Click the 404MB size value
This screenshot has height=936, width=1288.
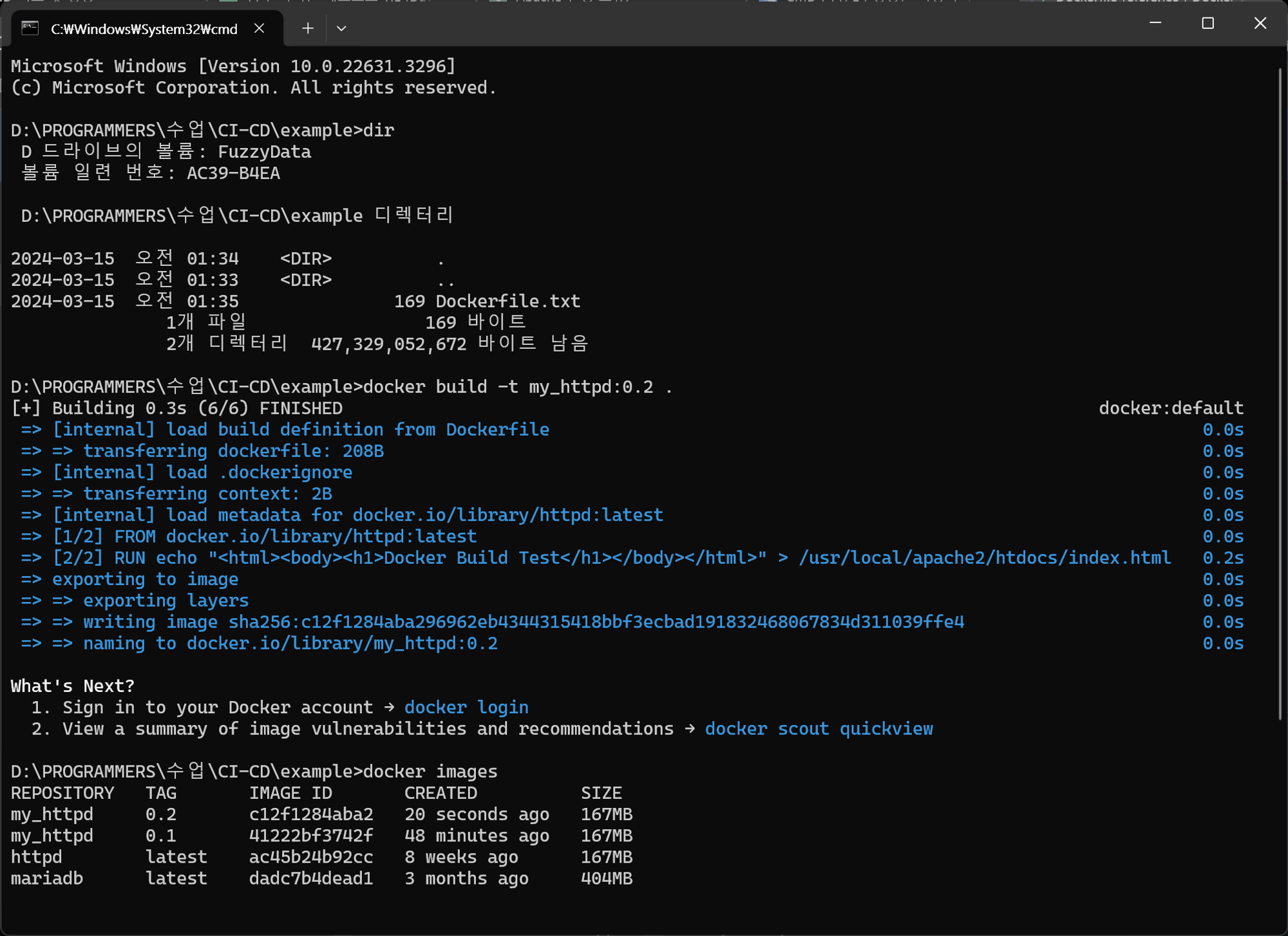[607, 878]
